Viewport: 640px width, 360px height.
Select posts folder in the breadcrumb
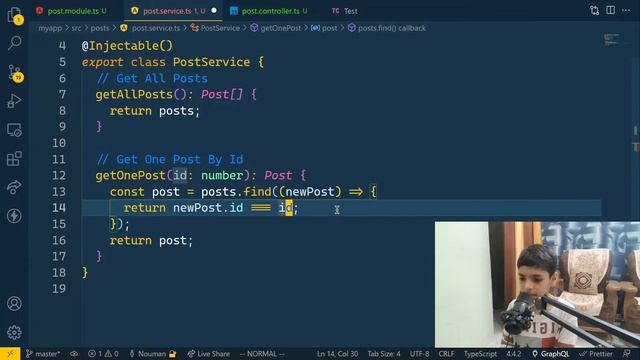100,28
